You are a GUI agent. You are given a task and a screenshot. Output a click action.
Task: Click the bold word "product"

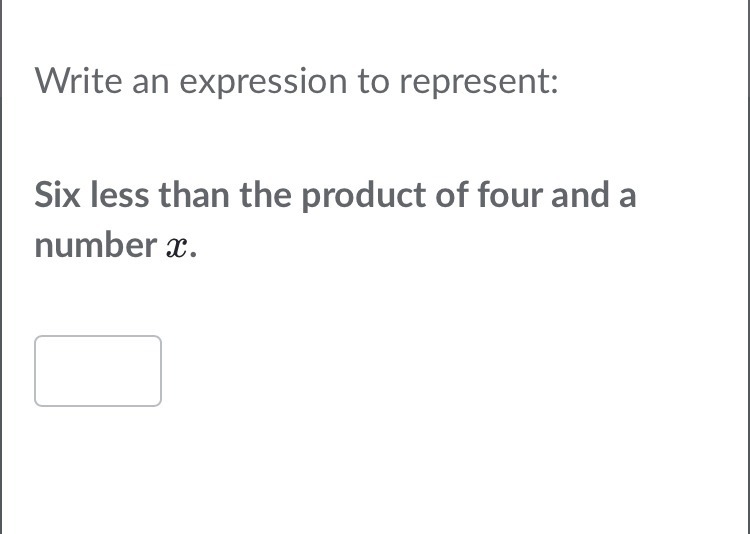364,197
